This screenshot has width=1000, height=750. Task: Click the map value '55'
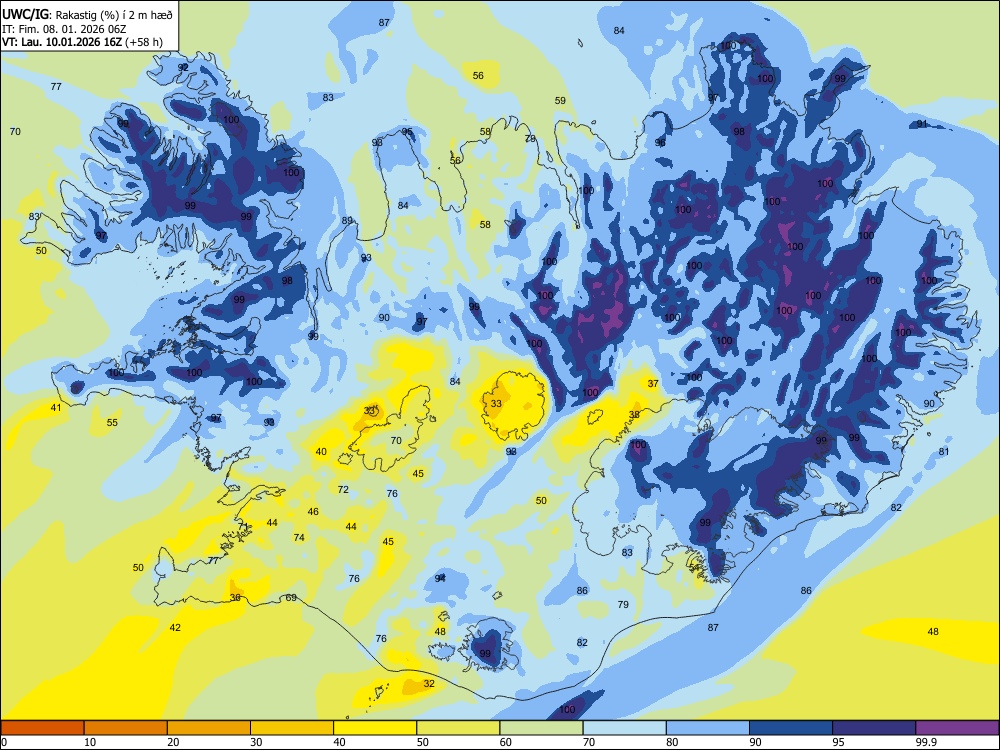(x=112, y=422)
